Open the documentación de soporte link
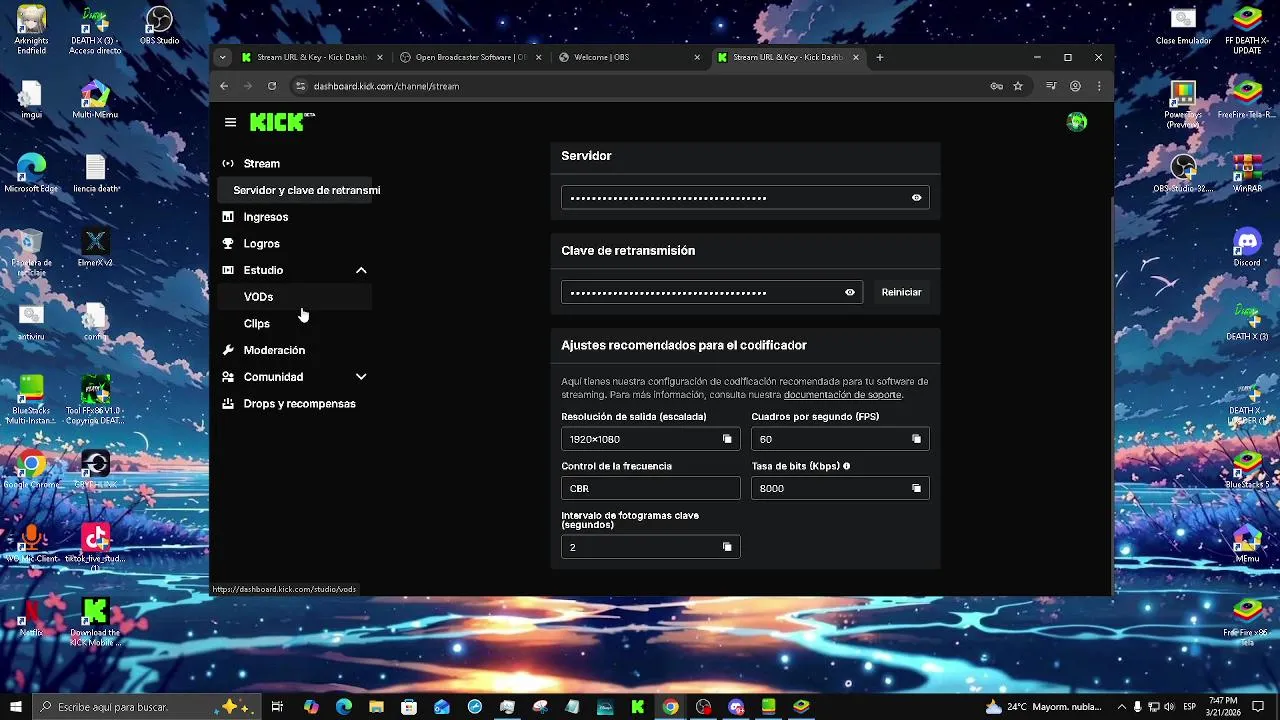 click(x=842, y=395)
